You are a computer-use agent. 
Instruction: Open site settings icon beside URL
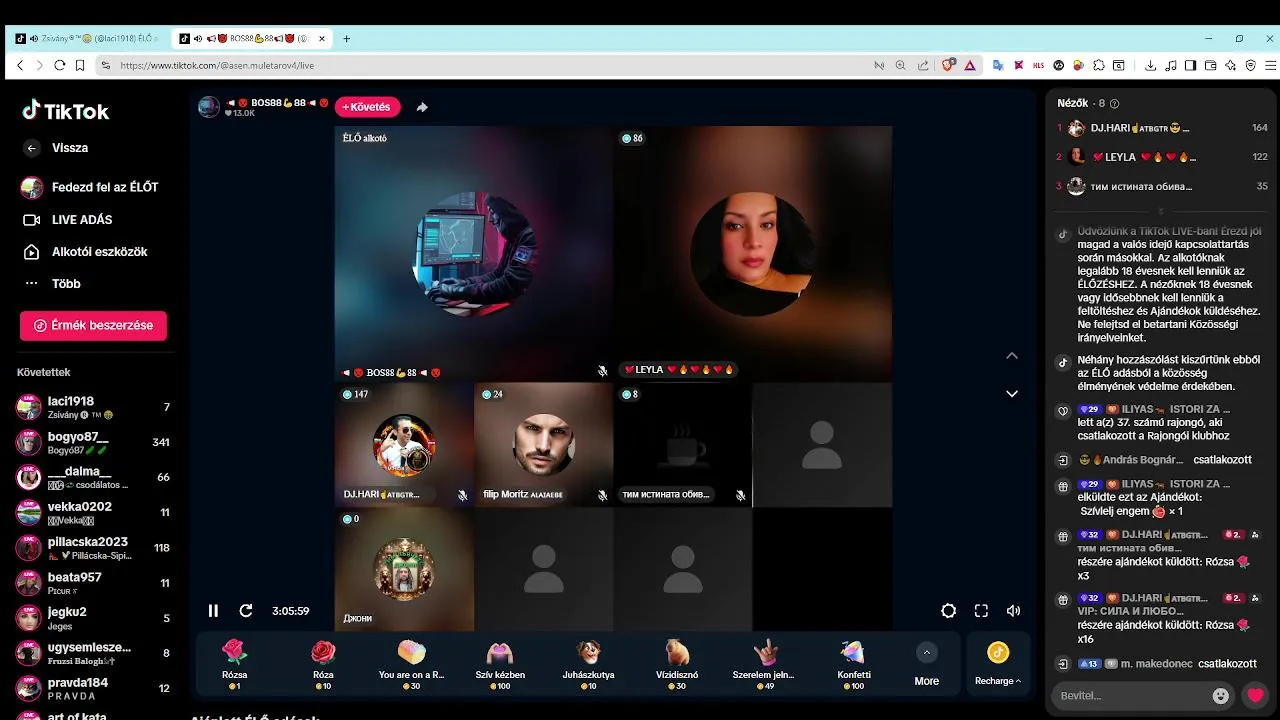105,65
